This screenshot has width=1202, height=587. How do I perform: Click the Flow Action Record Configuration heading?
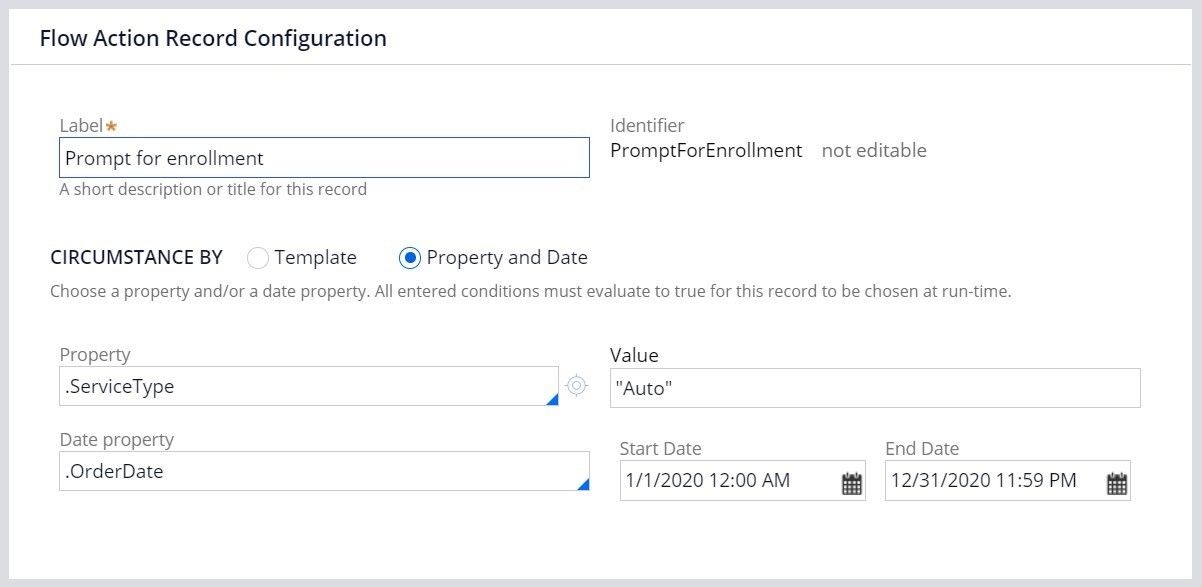click(213, 39)
